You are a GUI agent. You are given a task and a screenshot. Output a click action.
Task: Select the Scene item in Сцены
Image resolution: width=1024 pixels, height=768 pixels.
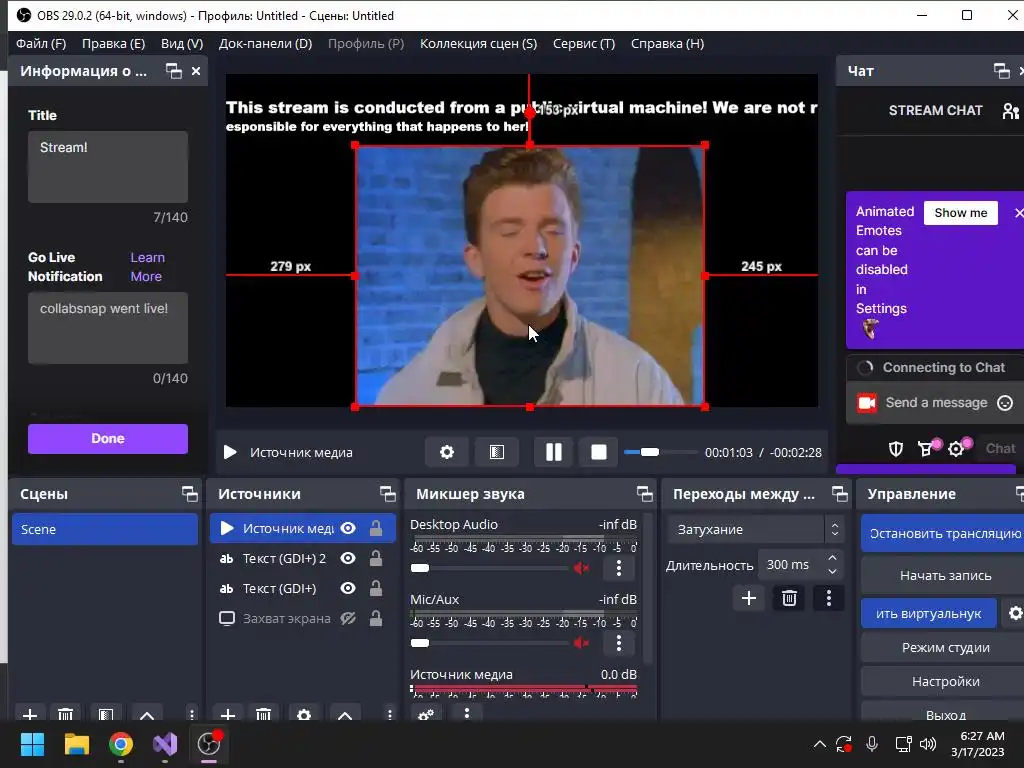104,529
